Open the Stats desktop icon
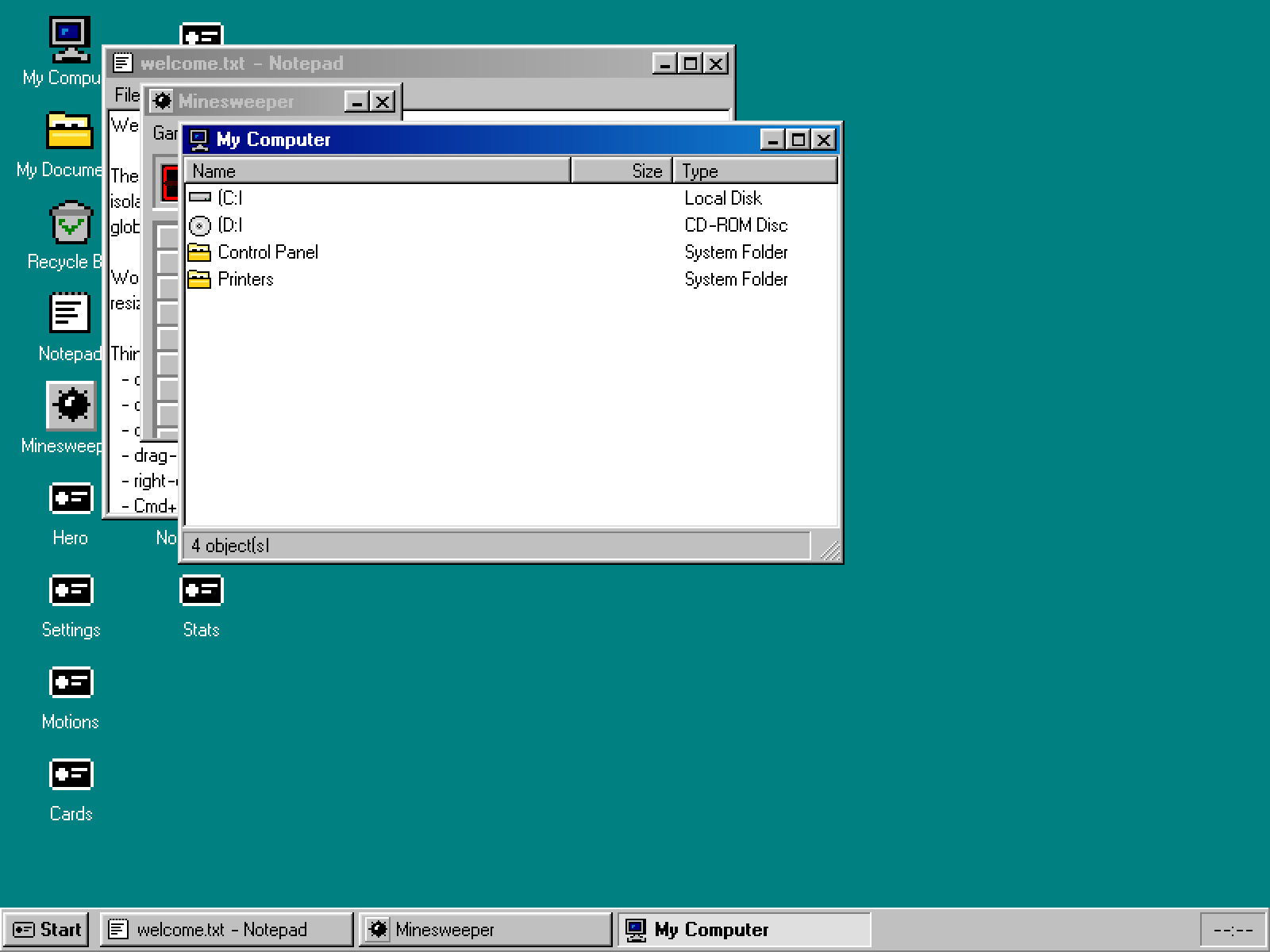Screen dimensions: 1270x952 coord(202,590)
